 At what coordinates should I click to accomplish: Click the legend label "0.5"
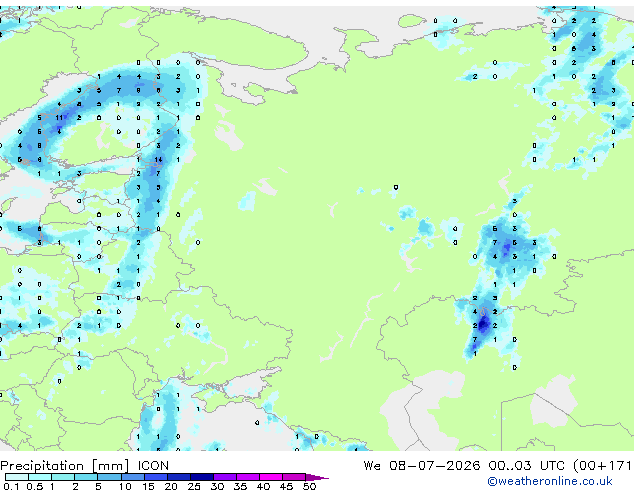point(35,486)
